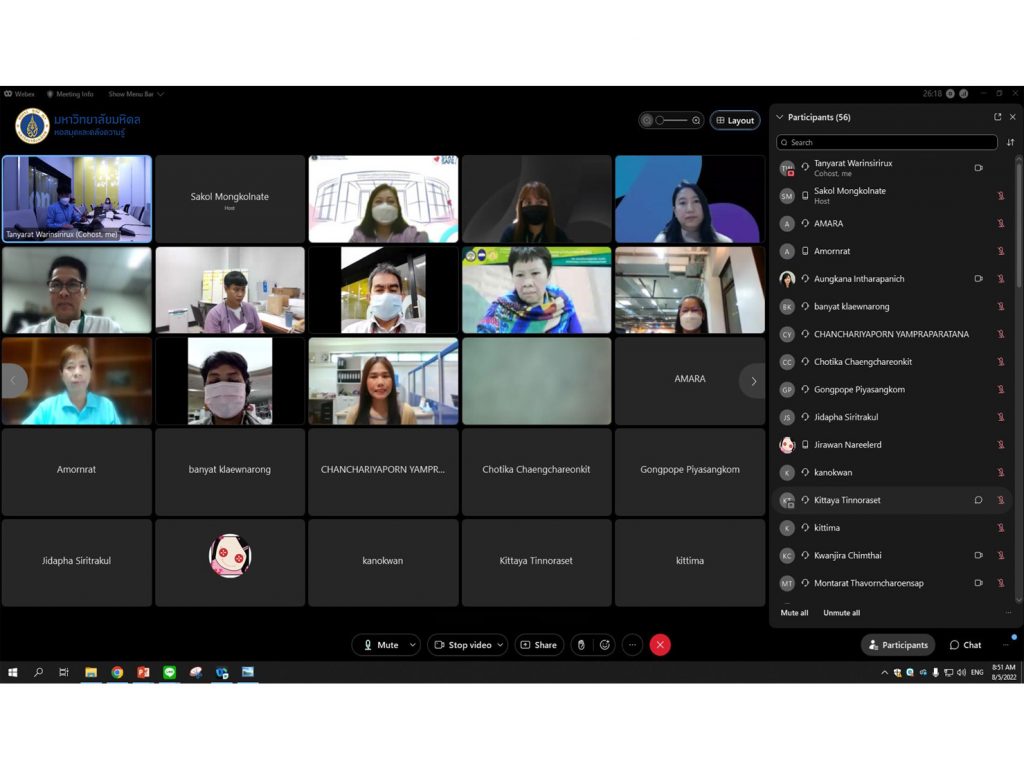
Task: Open the more options ellipsis in meeting controls
Action: (x=632, y=645)
